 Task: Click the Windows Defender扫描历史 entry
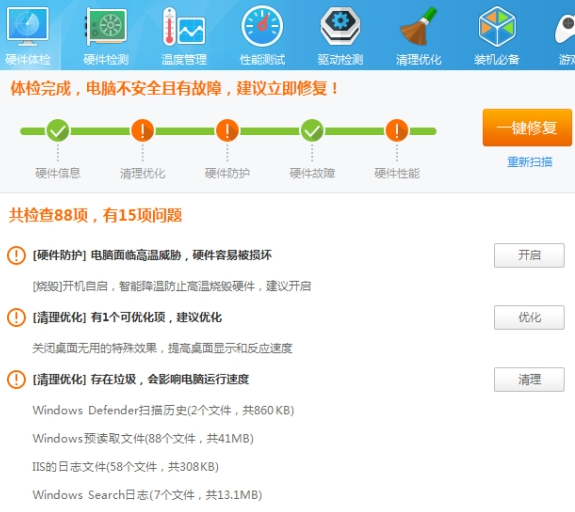(x=163, y=410)
